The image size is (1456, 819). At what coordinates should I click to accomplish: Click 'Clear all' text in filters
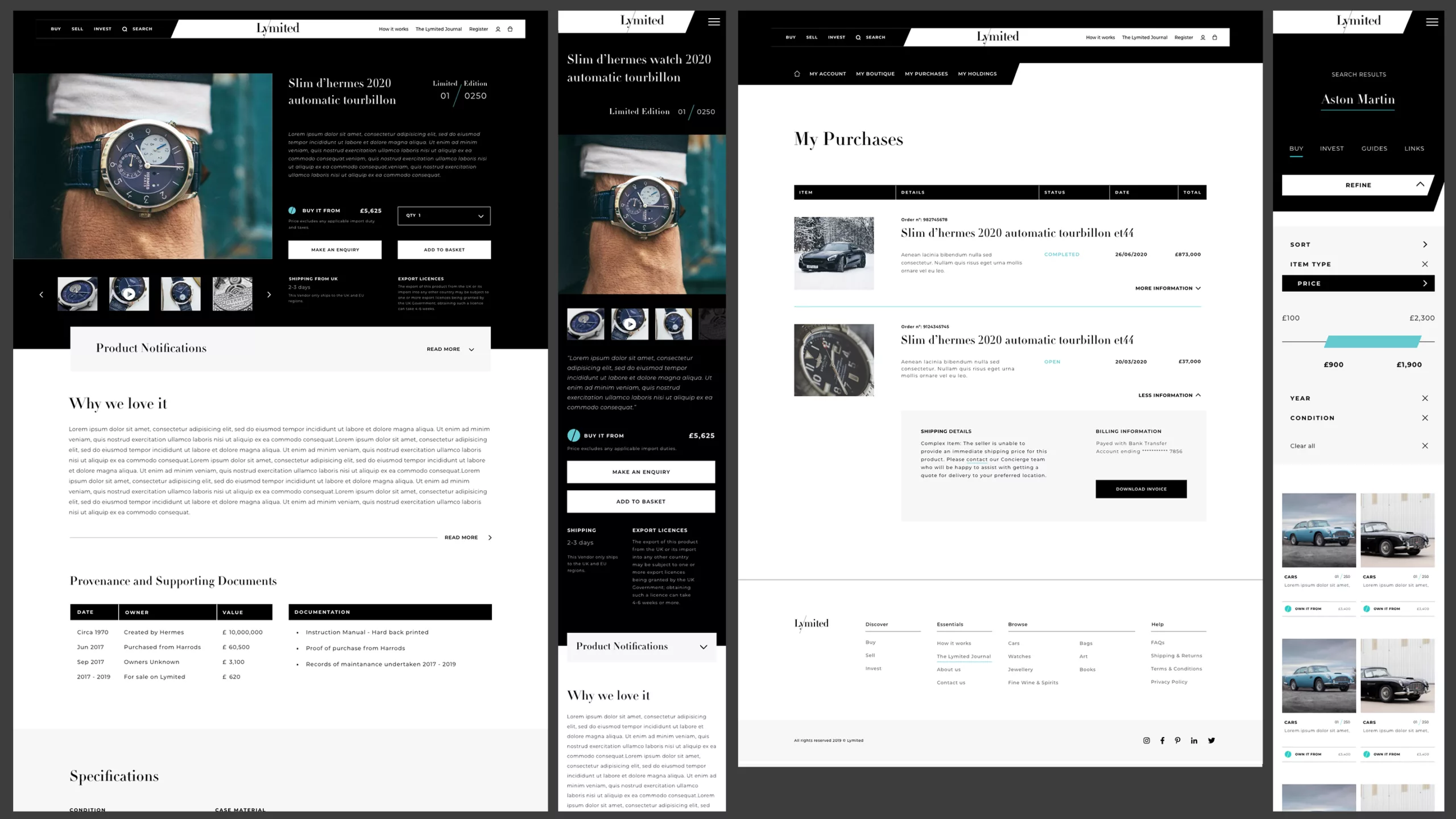[x=1302, y=446]
